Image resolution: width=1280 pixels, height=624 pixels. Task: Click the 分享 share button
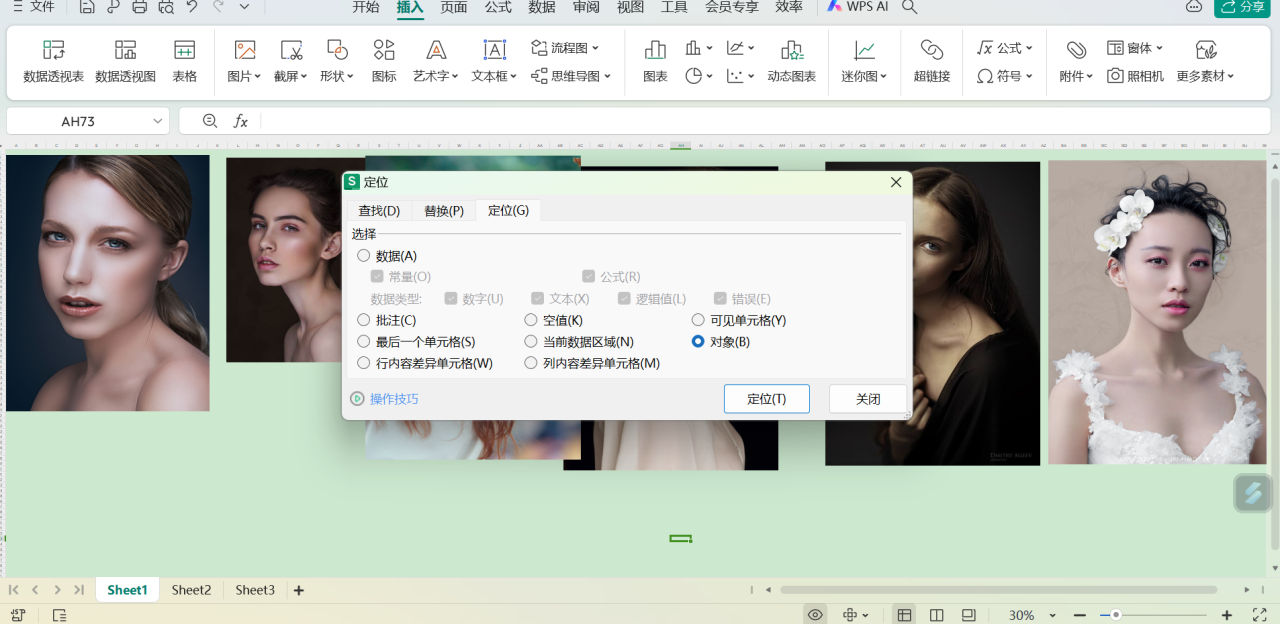click(1242, 7)
